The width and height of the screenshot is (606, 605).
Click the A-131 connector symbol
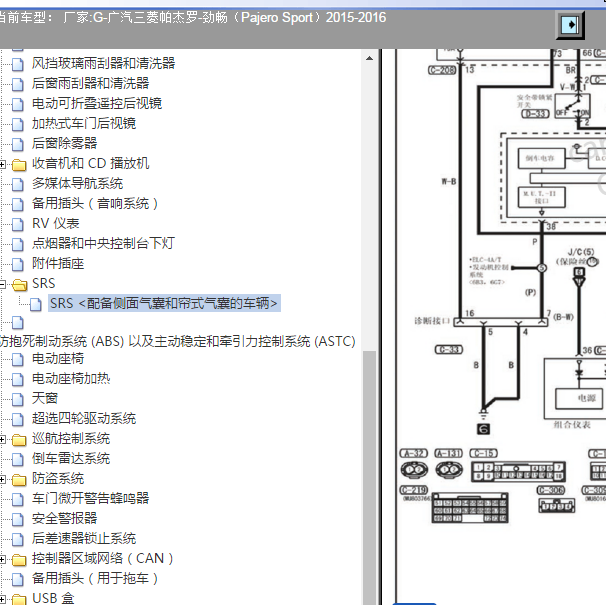pos(449,470)
